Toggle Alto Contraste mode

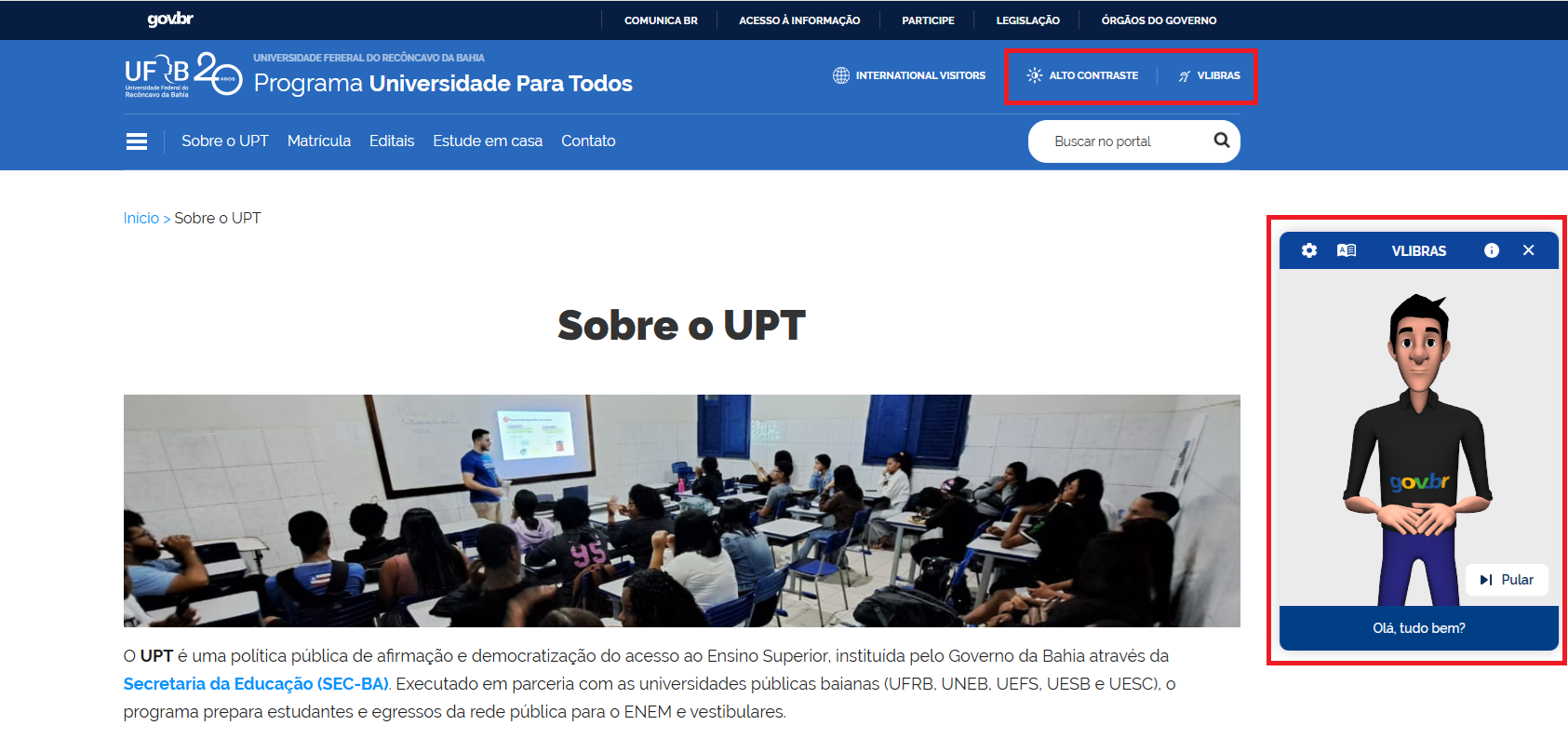(1082, 75)
